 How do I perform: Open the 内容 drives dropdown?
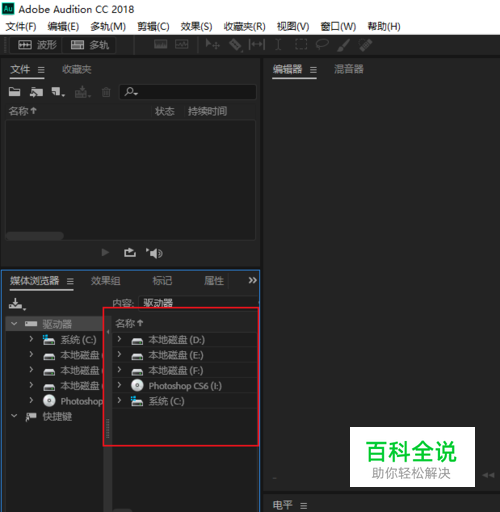[x=198, y=303]
